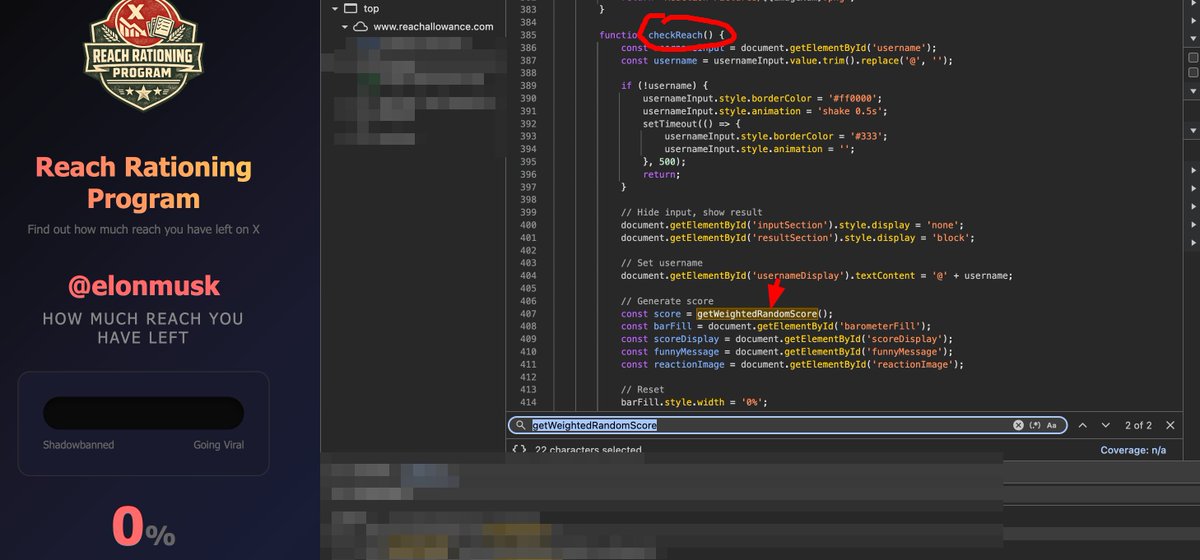Go to next search match arrow

[x=1105, y=425]
